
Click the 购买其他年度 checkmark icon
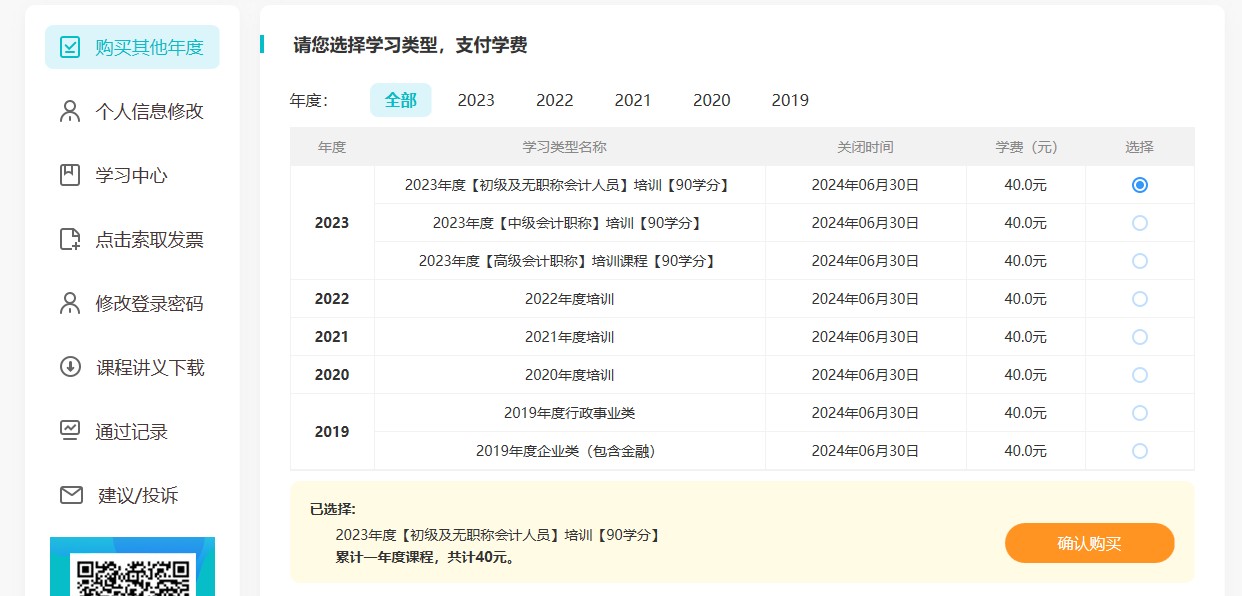point(70,47)
